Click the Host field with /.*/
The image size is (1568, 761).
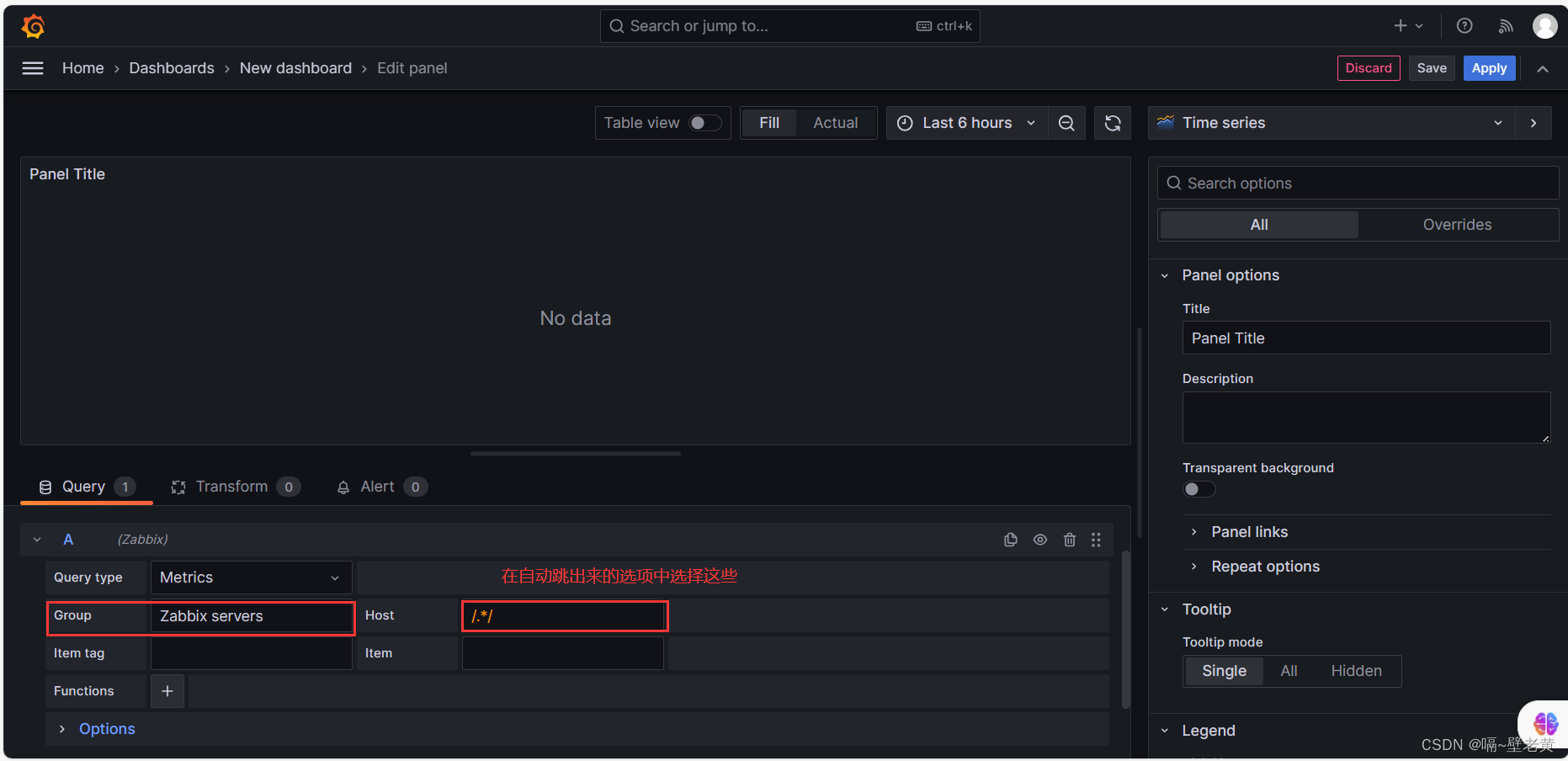pyautogui.click(x=564, y=616)
